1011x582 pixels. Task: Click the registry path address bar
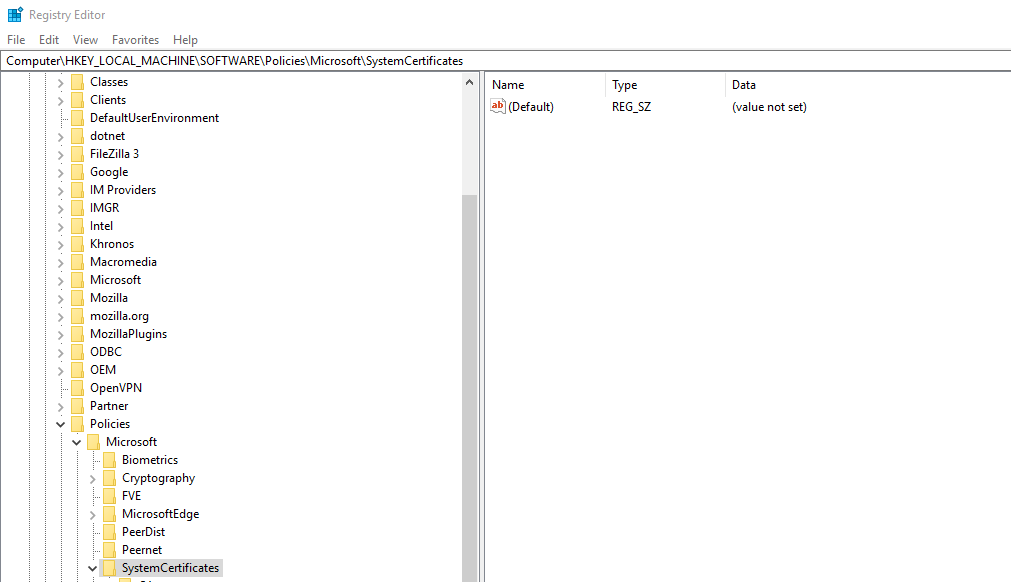point(506,61)
